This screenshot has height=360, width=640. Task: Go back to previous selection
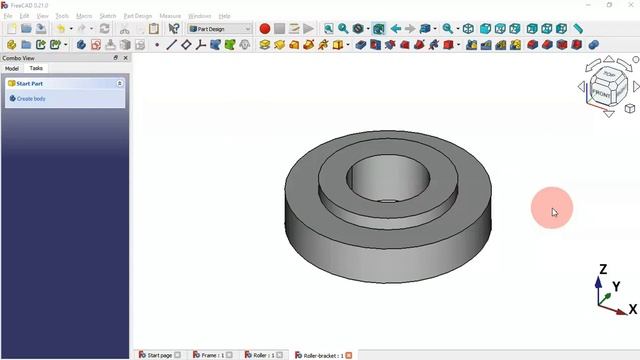click(396, 29)
